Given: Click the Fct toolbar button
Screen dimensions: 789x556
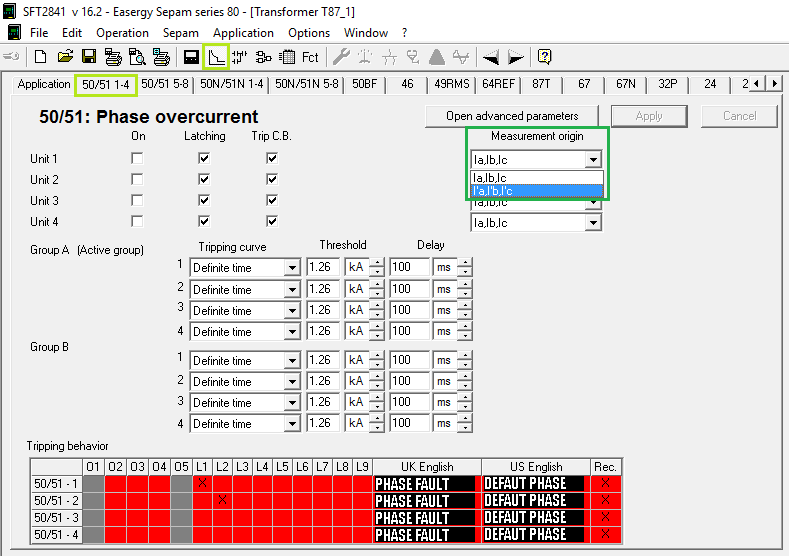Looking at the screenshot, I should point(310,57).
